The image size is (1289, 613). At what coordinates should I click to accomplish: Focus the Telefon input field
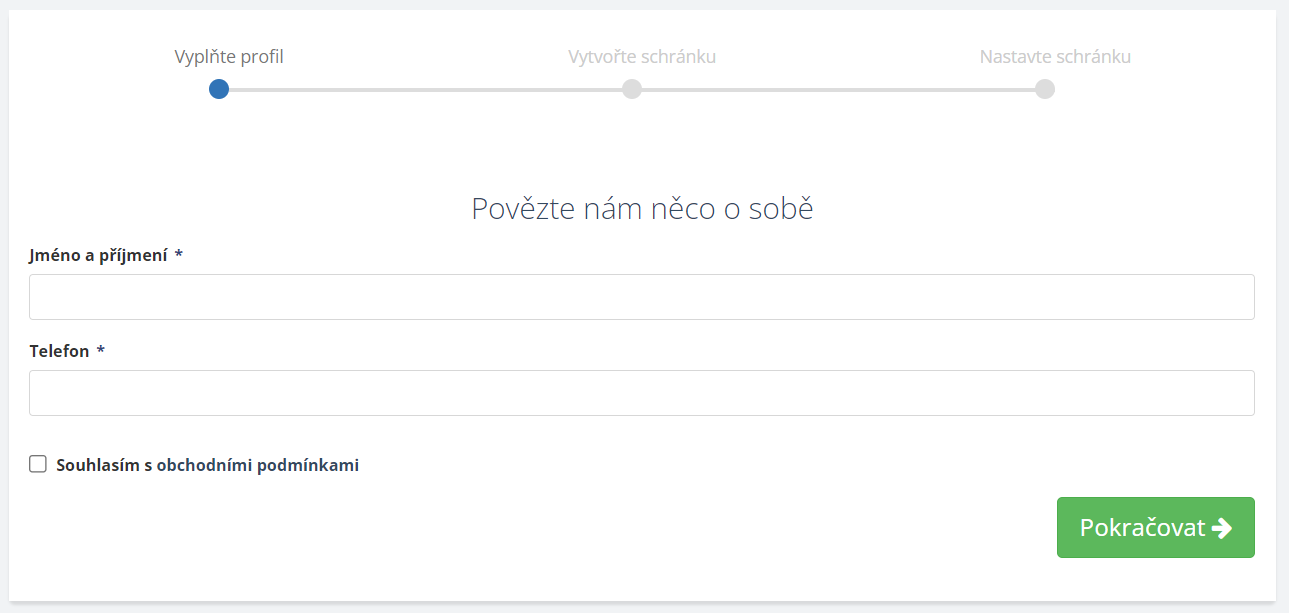coord(641,393)
